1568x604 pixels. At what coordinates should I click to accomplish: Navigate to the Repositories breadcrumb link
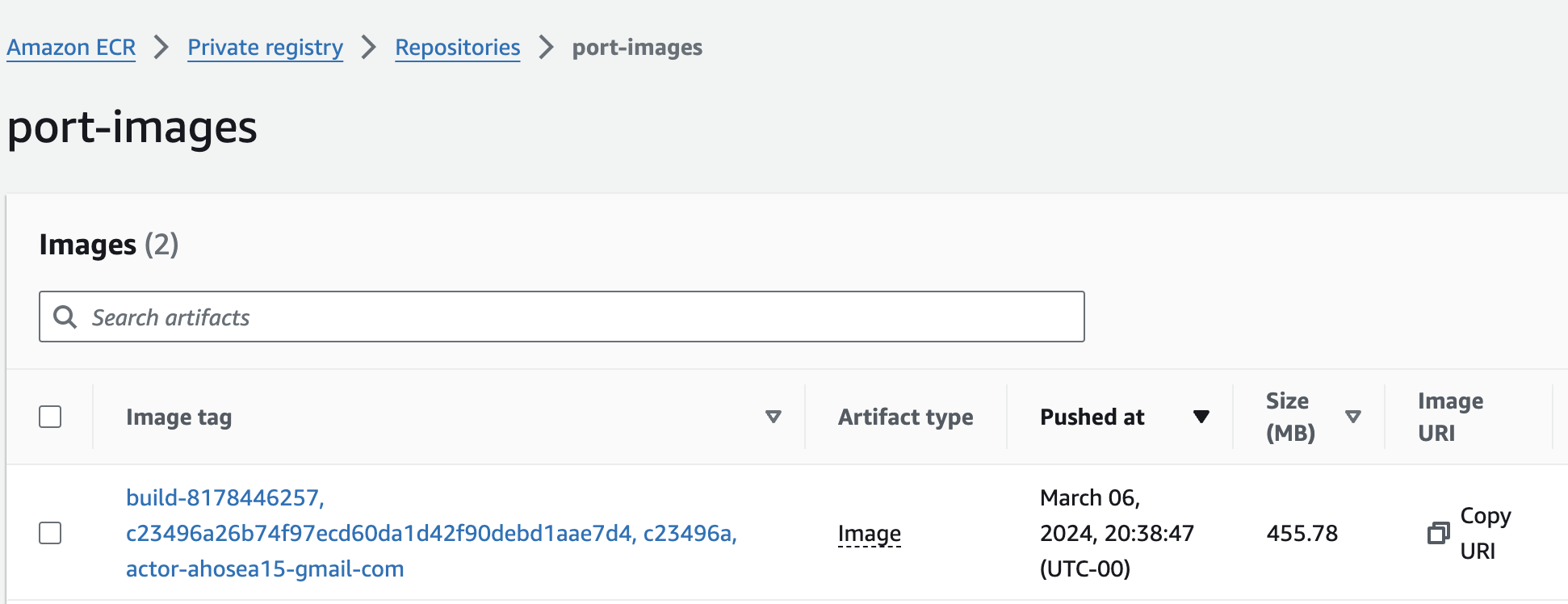457,48
